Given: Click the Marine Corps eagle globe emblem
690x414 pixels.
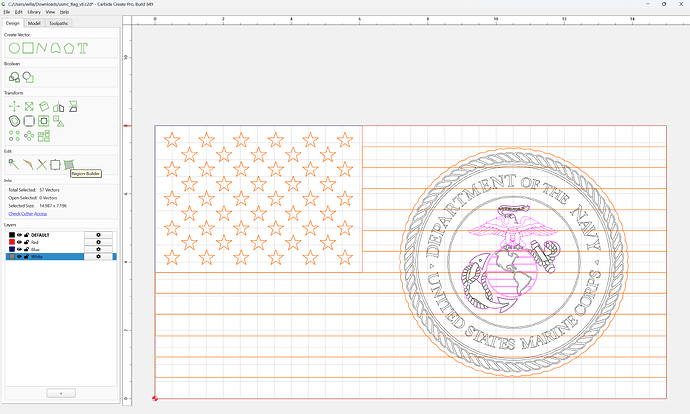Looking at the screenshot, I should click(x=510, y=260).
